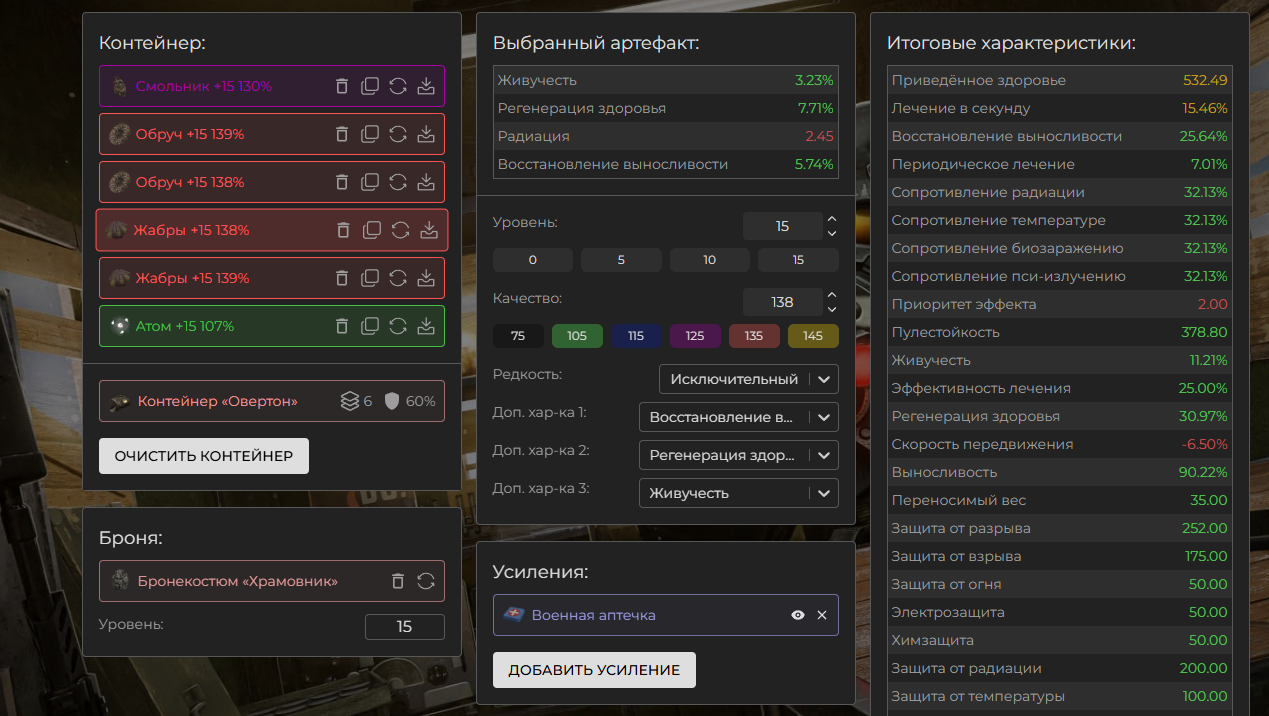Focus the Броня Уровень input showing 15
The height and width of the screenshot is (716, 1269).
pos(405,627)
